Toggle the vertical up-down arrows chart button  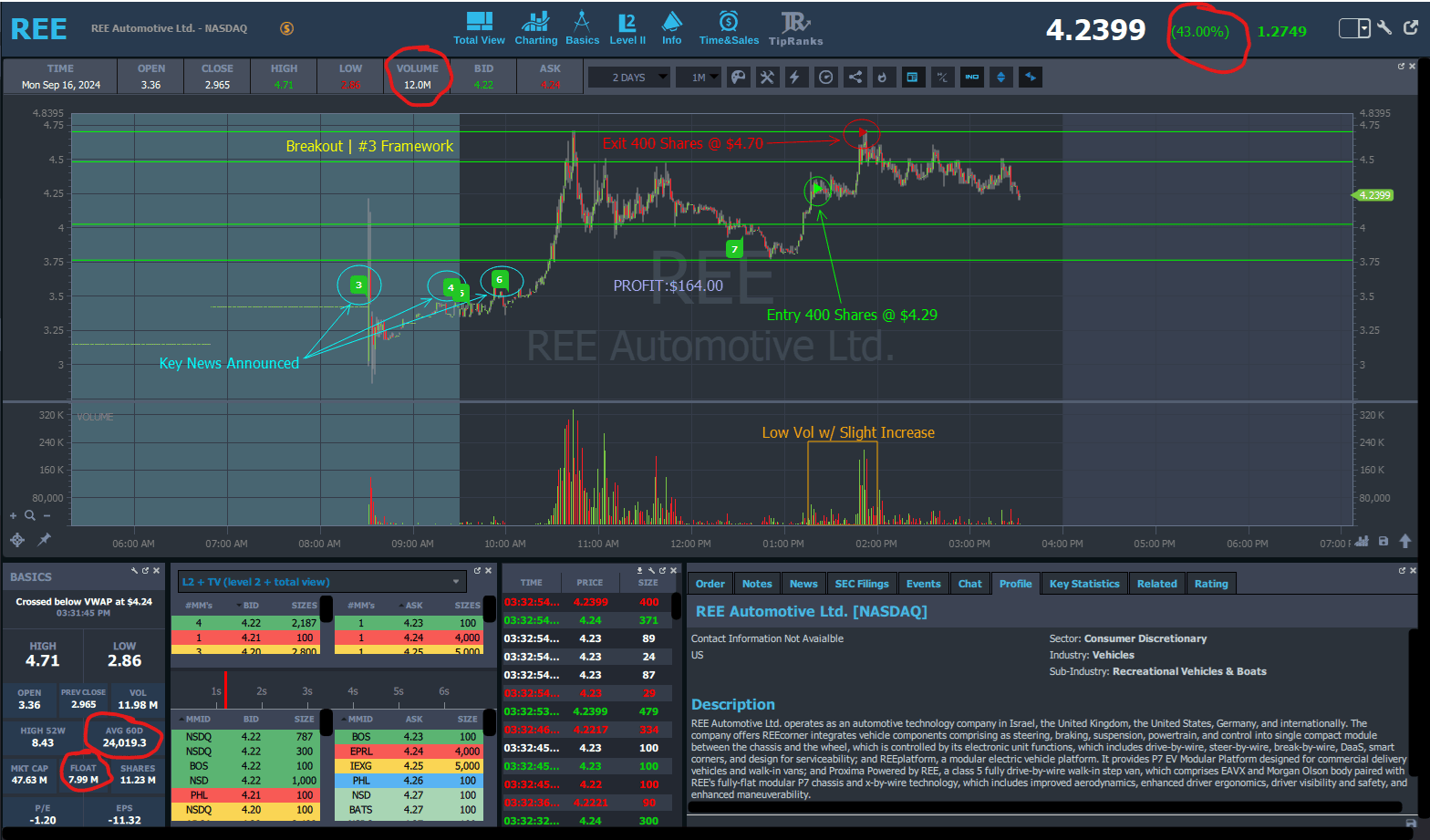[1001, 78]
